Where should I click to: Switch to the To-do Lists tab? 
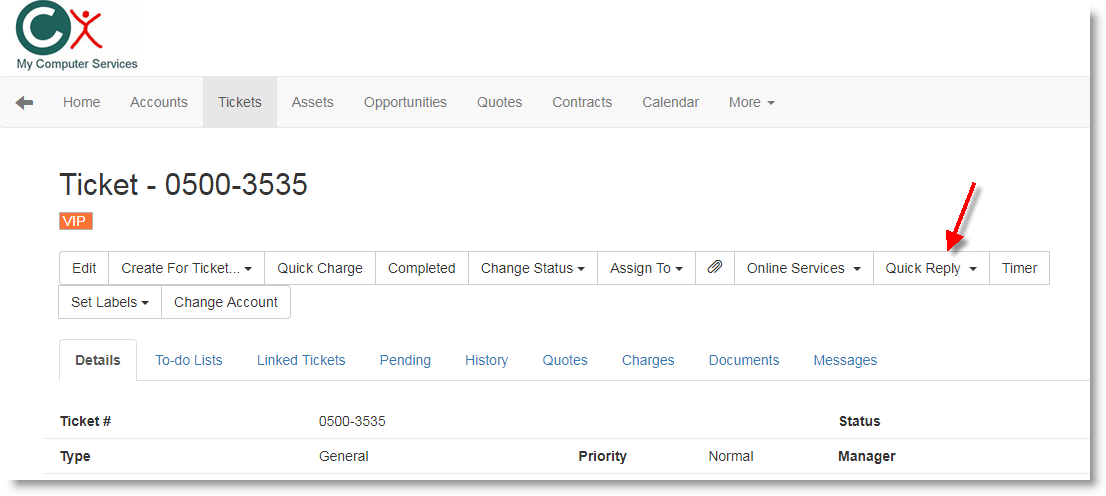click(188, 360)
